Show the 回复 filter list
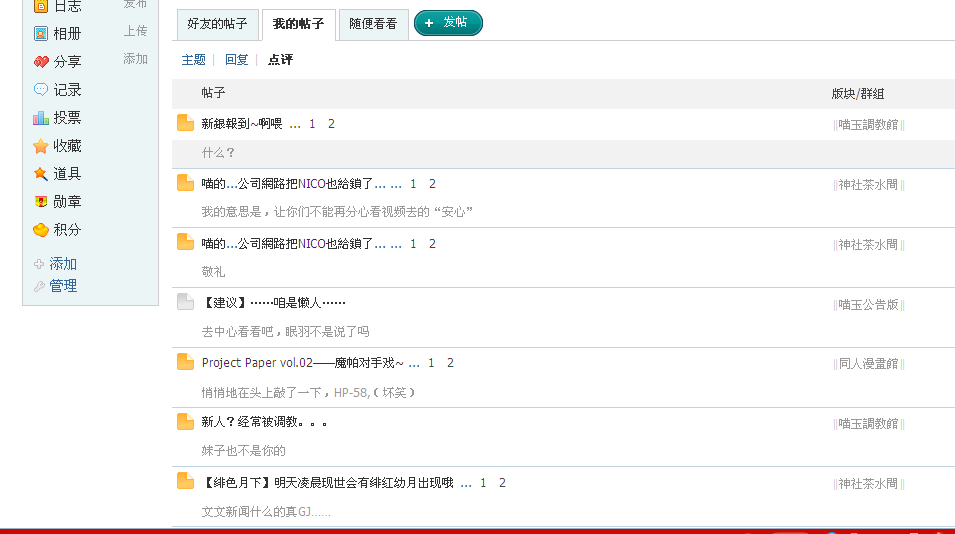955x534 pixels. 236,60
